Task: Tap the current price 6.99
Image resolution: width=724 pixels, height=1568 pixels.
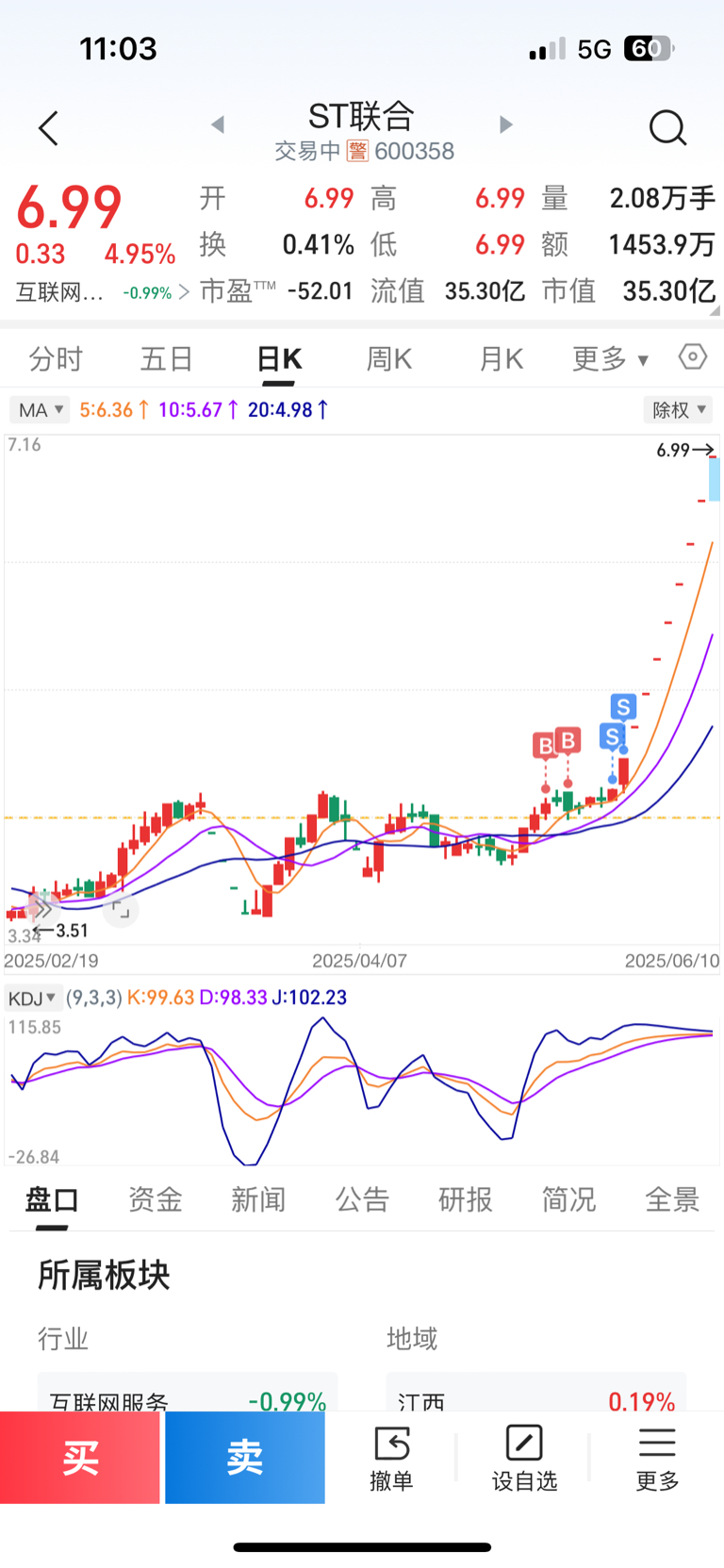Action: click(70, 206)
